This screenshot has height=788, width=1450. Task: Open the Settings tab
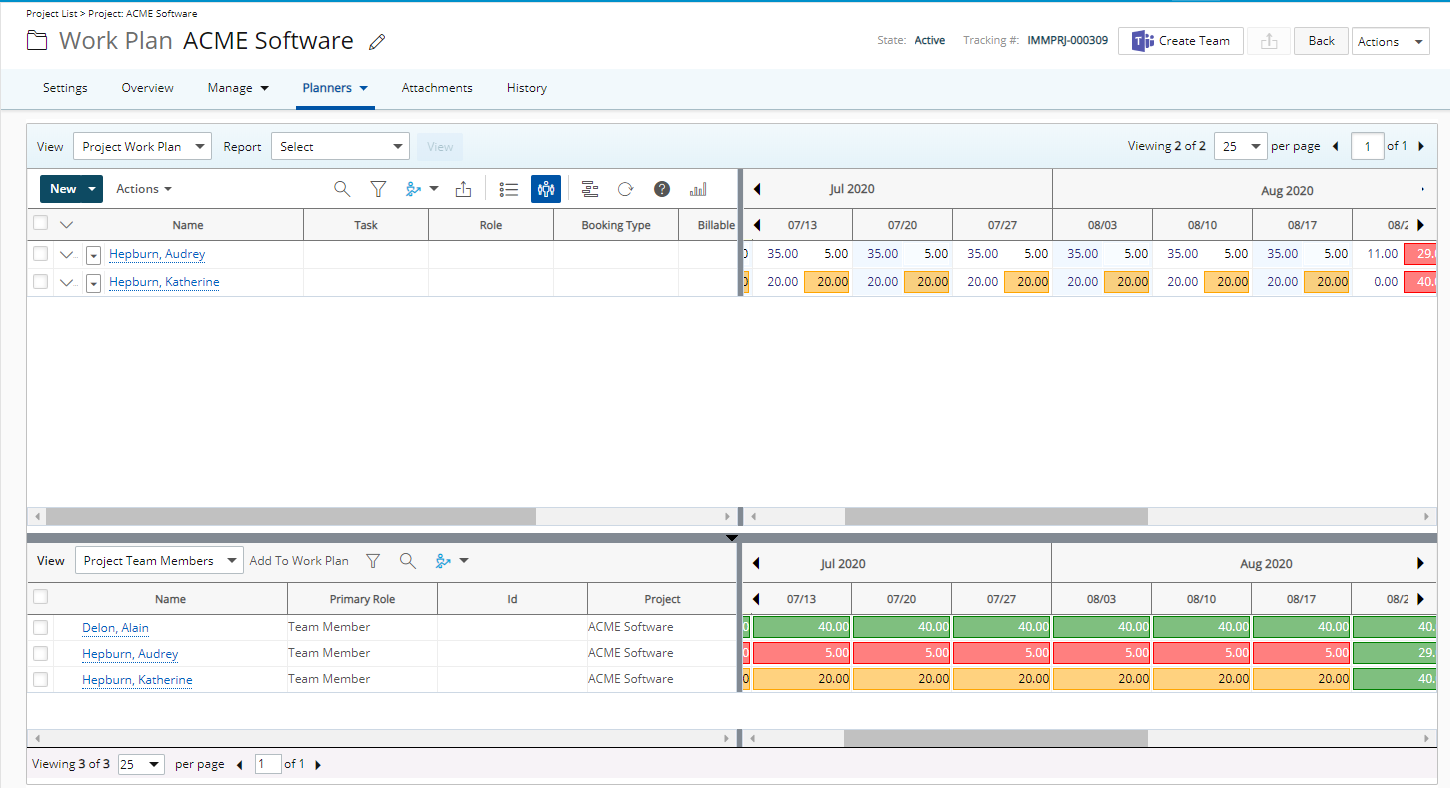point(65,88)
